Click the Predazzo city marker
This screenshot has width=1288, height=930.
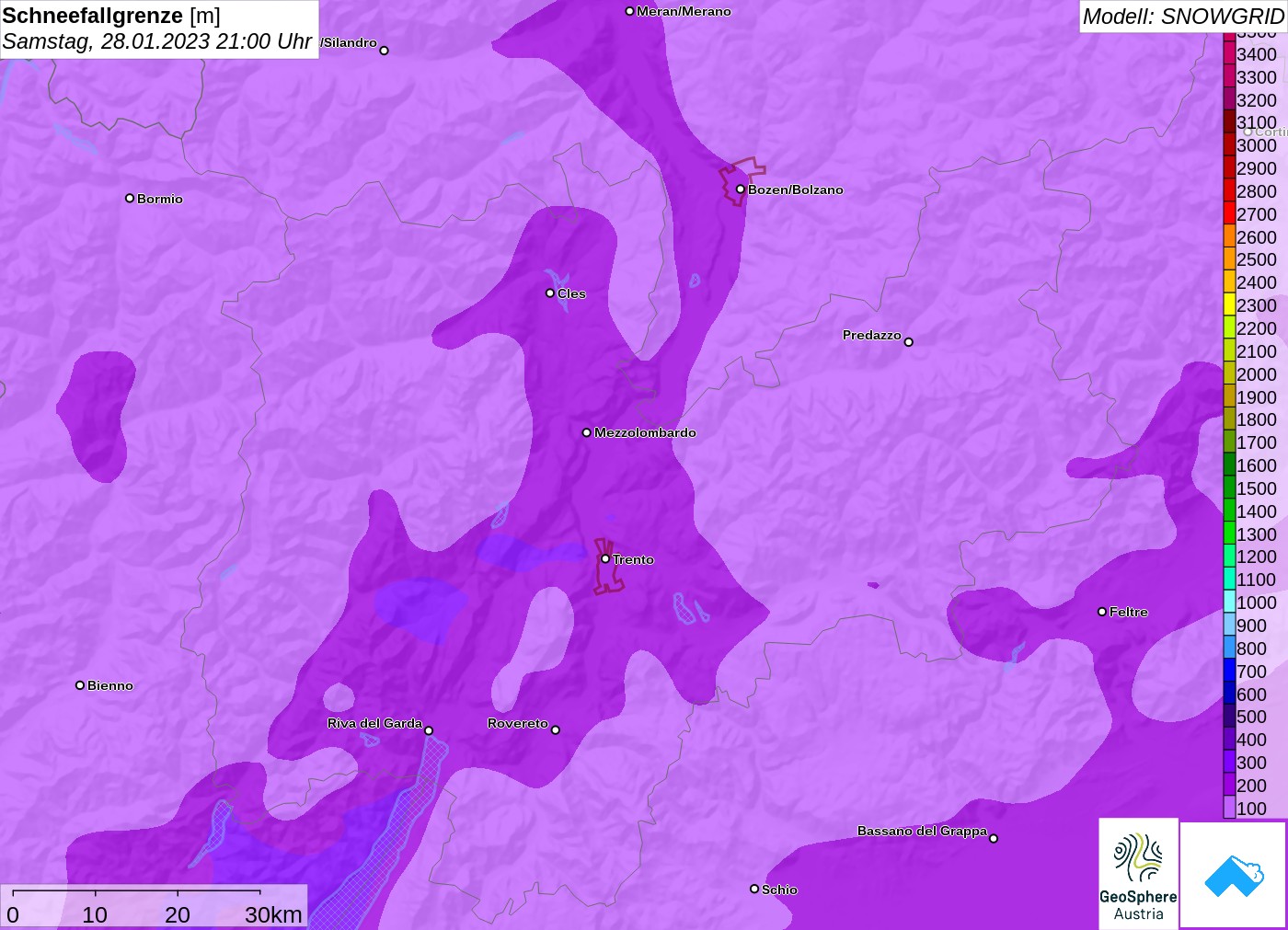click(x=908, y=342)
